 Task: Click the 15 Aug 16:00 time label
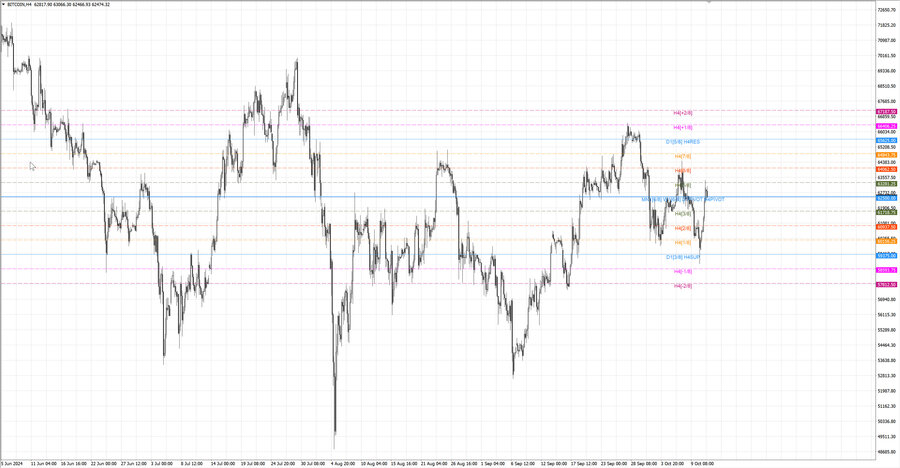click(403, 463)
